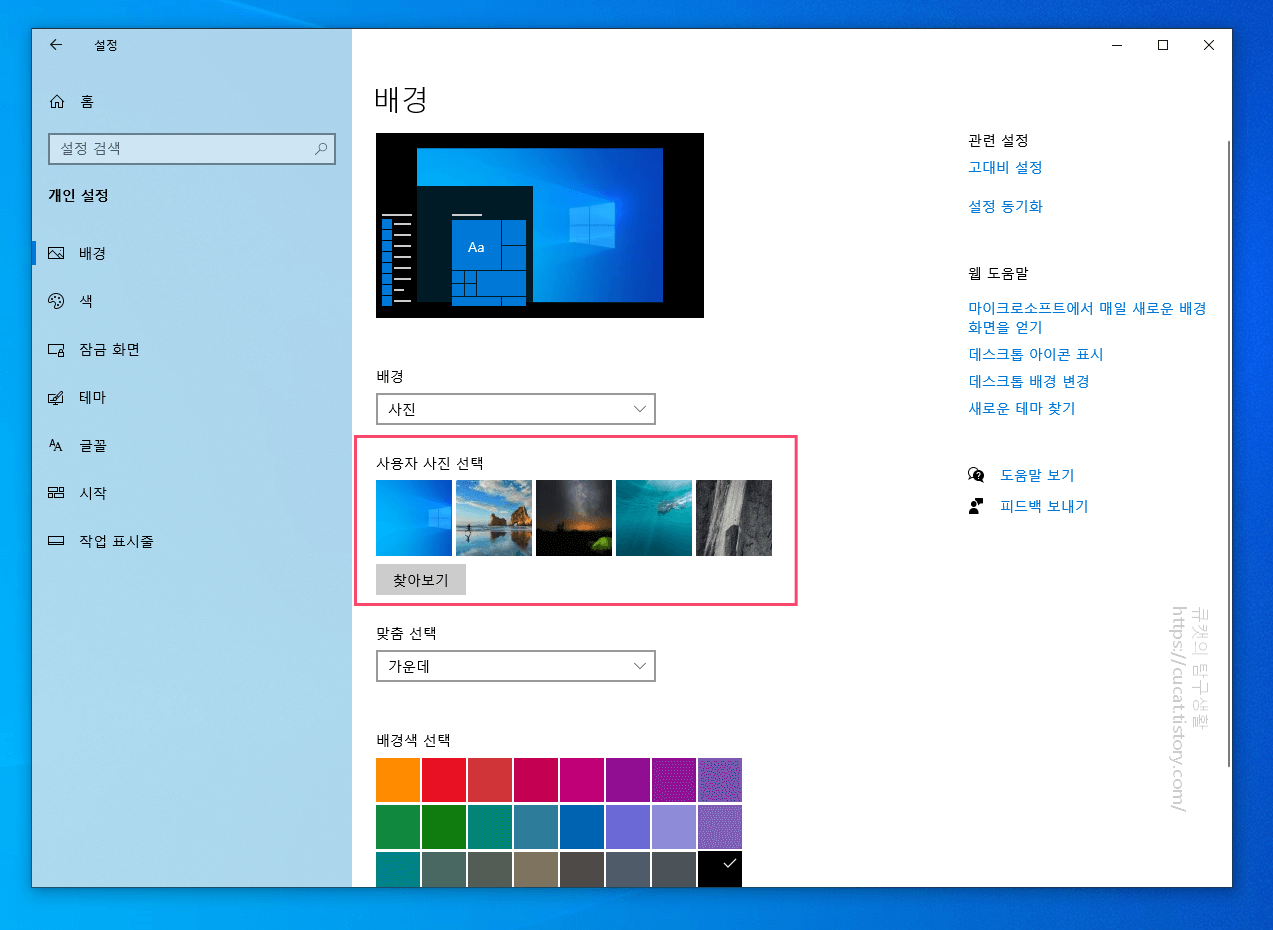
Task: Click the 테마 icon in sidebar
Action: coord(57,397)
